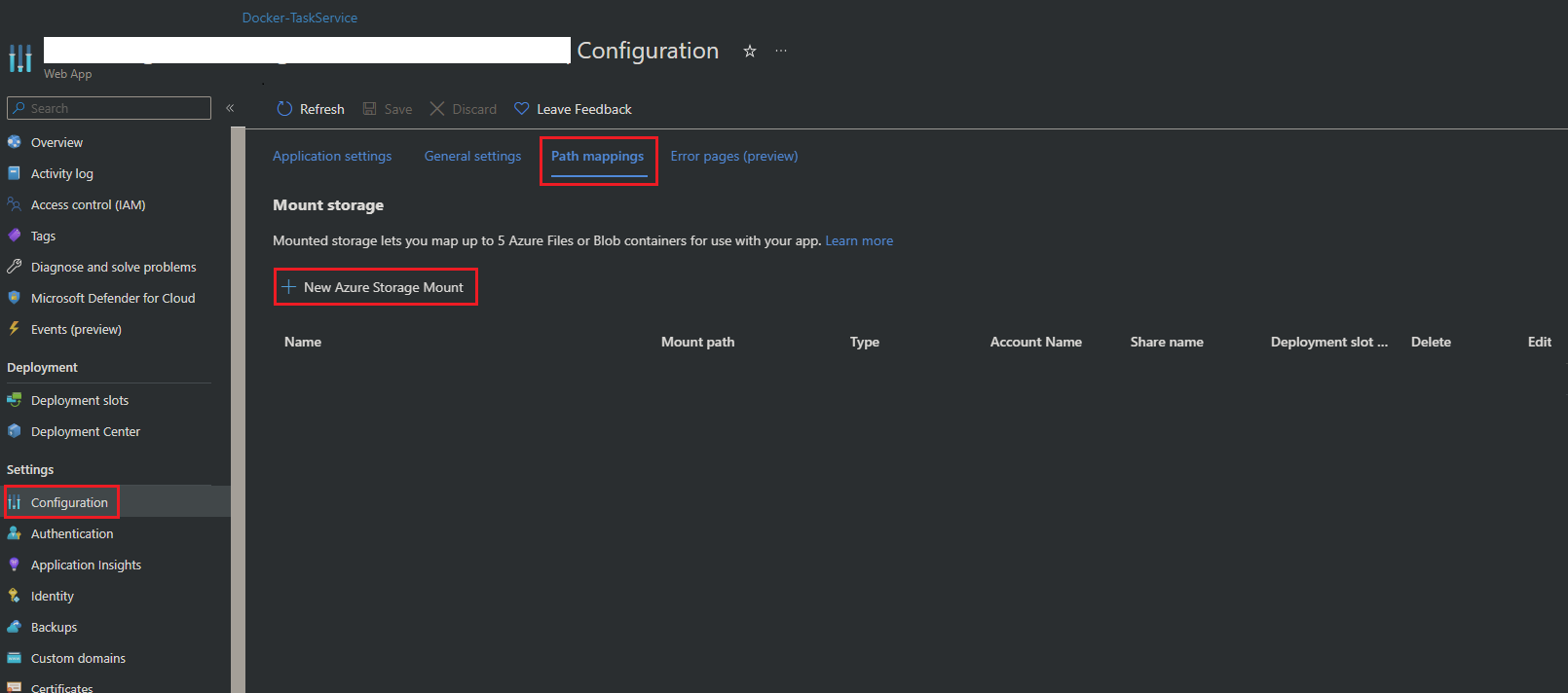Switch to the General settings tab

click(472, 156)
